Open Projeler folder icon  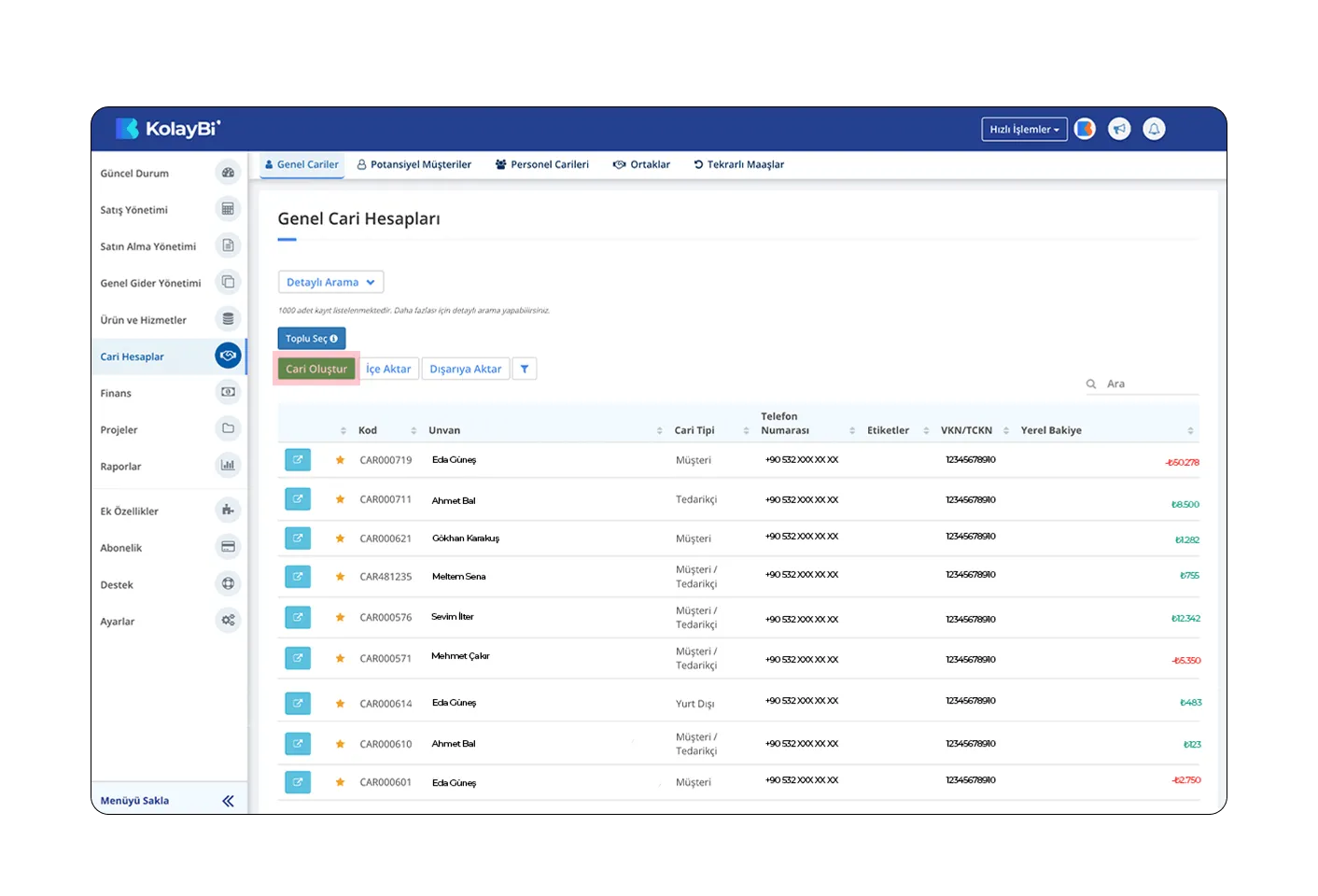pyautogui.click(x=228, y=428)
